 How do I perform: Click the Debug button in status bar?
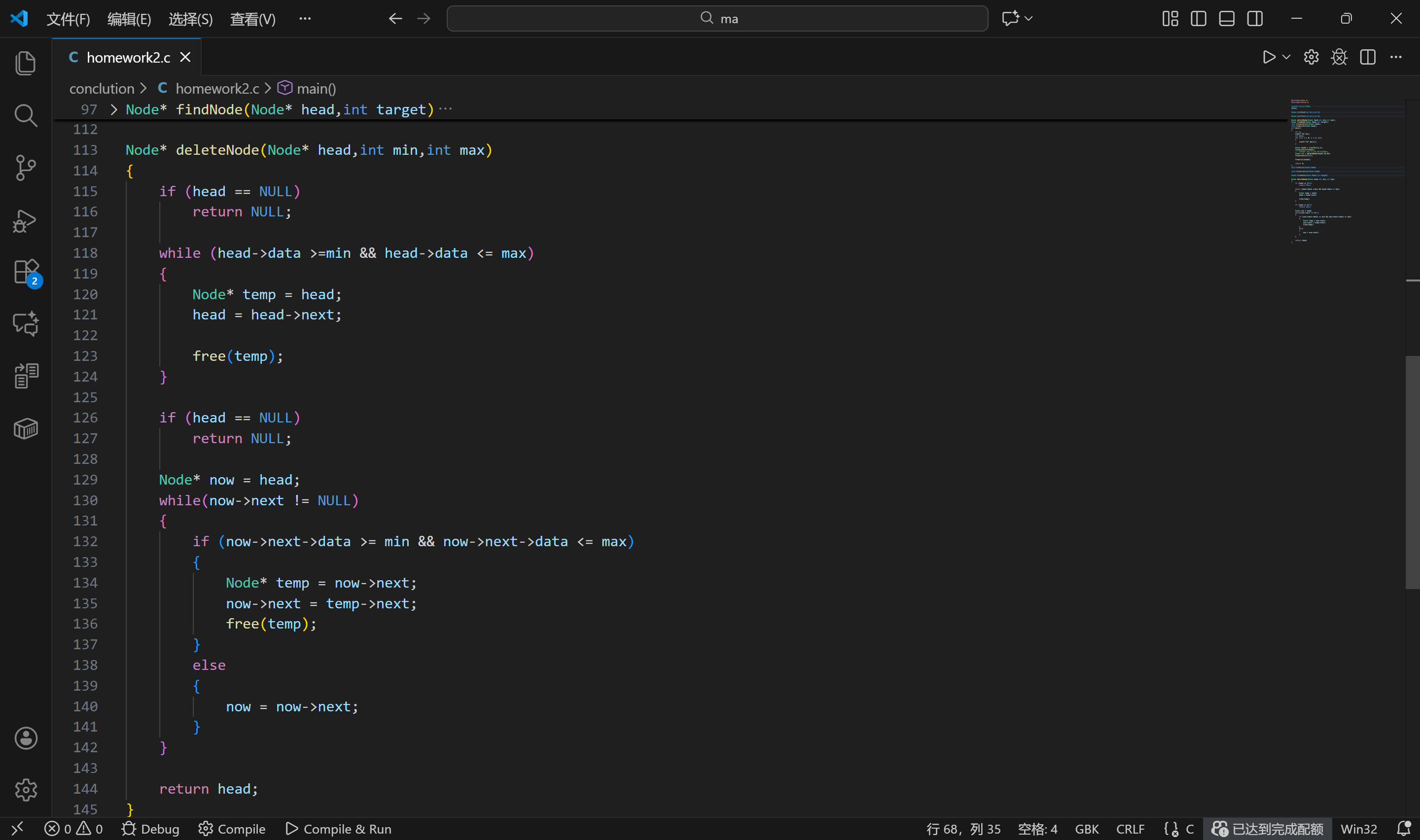[x=150, y=829]
